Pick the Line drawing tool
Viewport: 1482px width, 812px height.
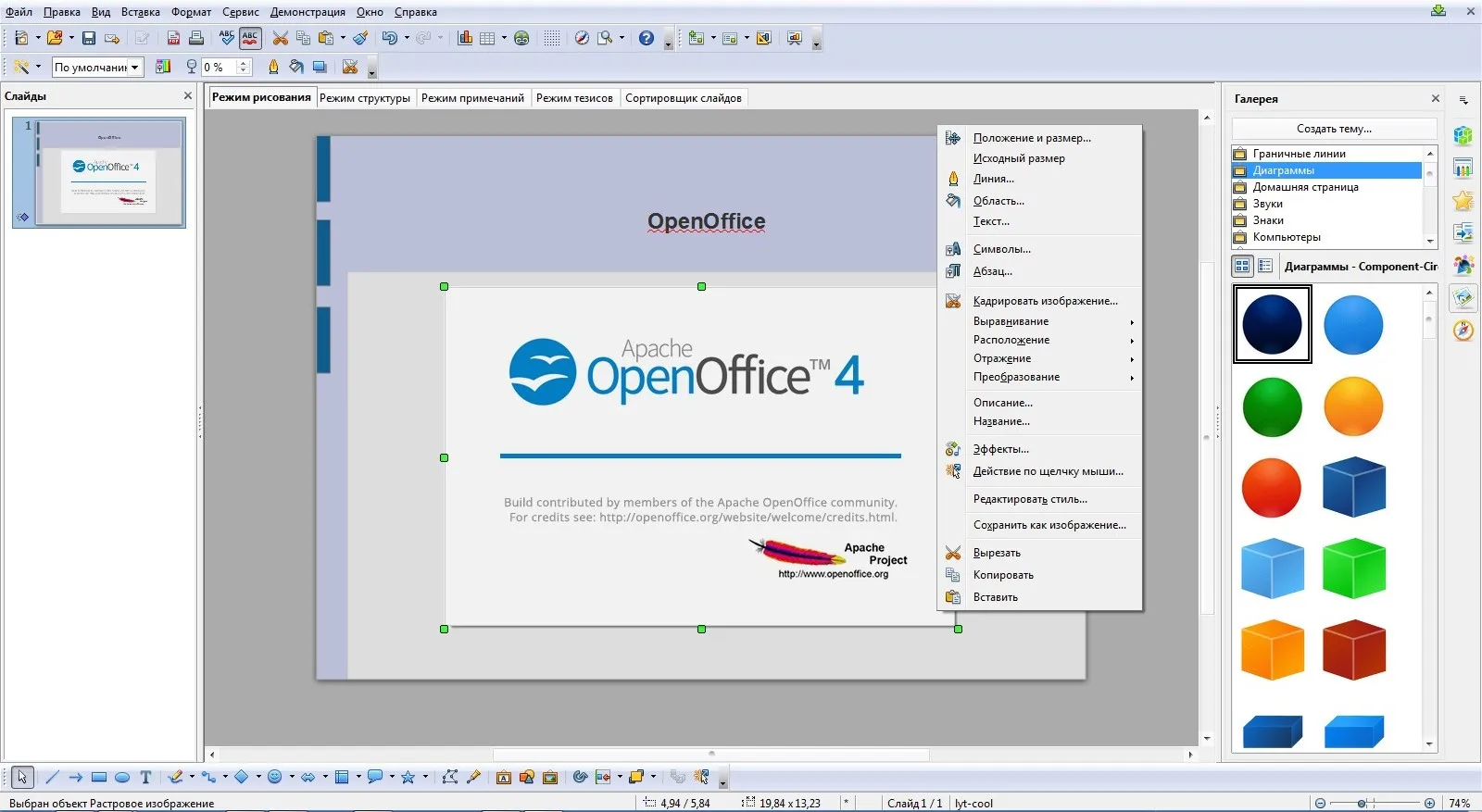52,777
